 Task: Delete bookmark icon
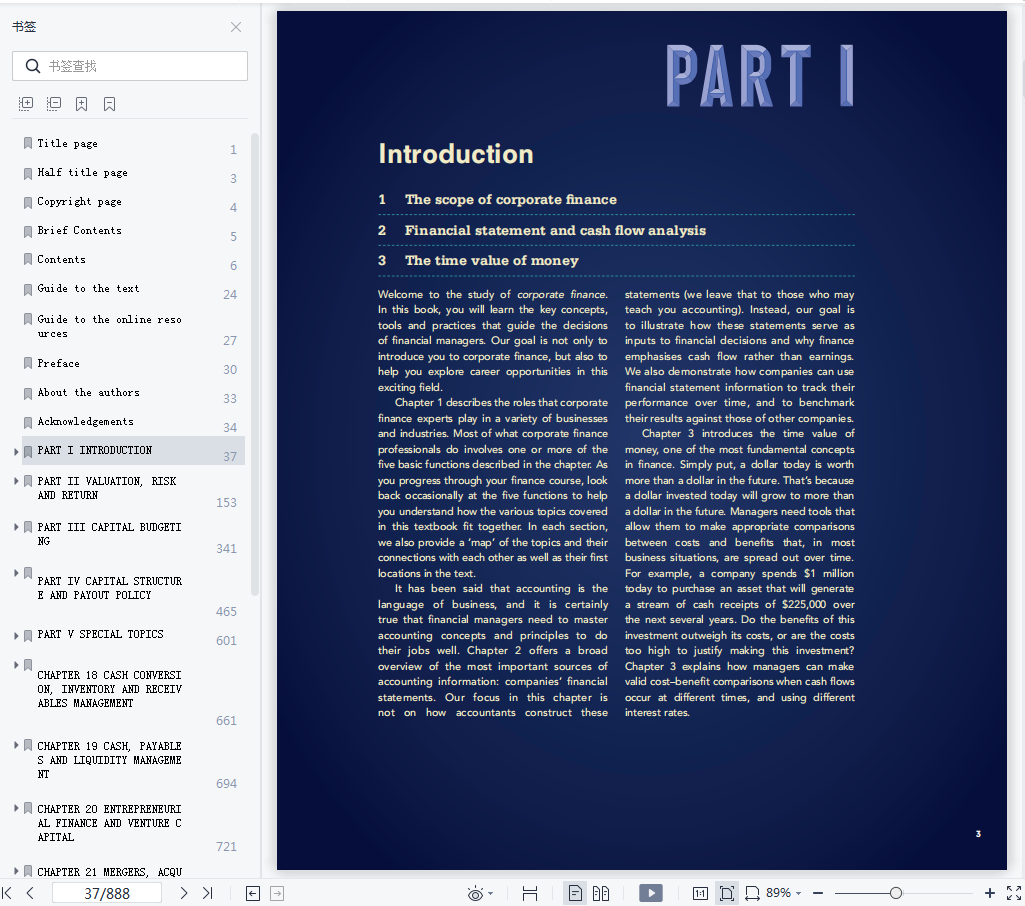click(x=110, y=104)
